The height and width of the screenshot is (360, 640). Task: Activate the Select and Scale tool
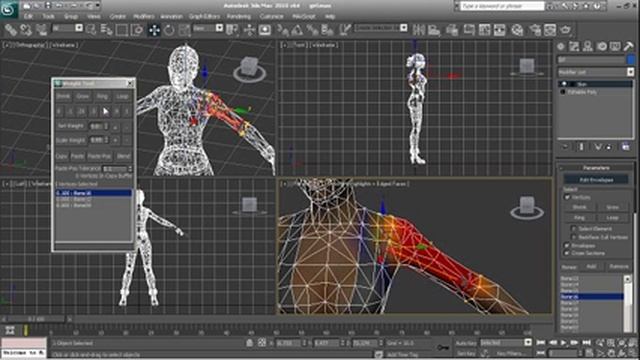click(184, 29)
